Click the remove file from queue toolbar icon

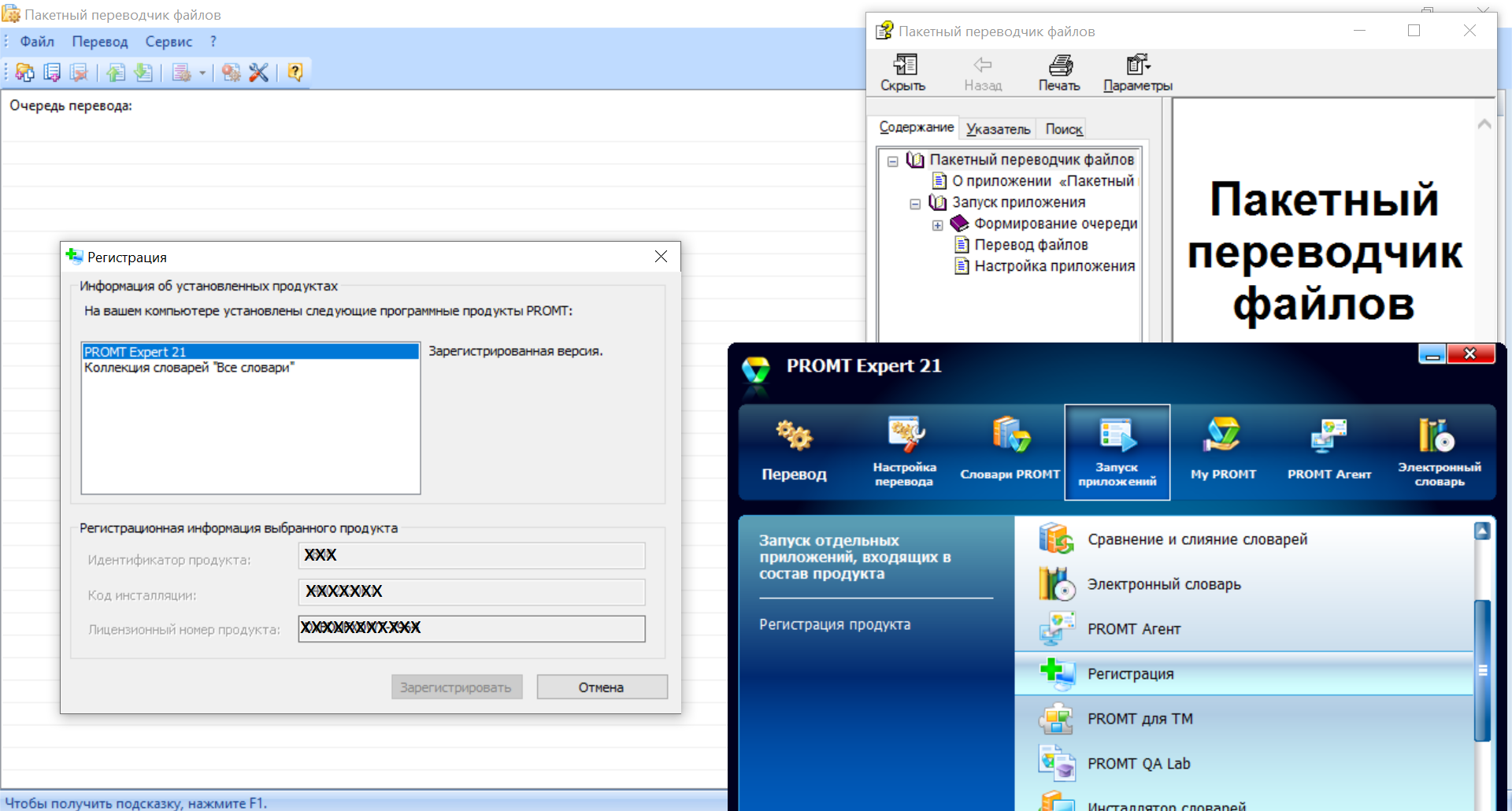click(79, 72)
